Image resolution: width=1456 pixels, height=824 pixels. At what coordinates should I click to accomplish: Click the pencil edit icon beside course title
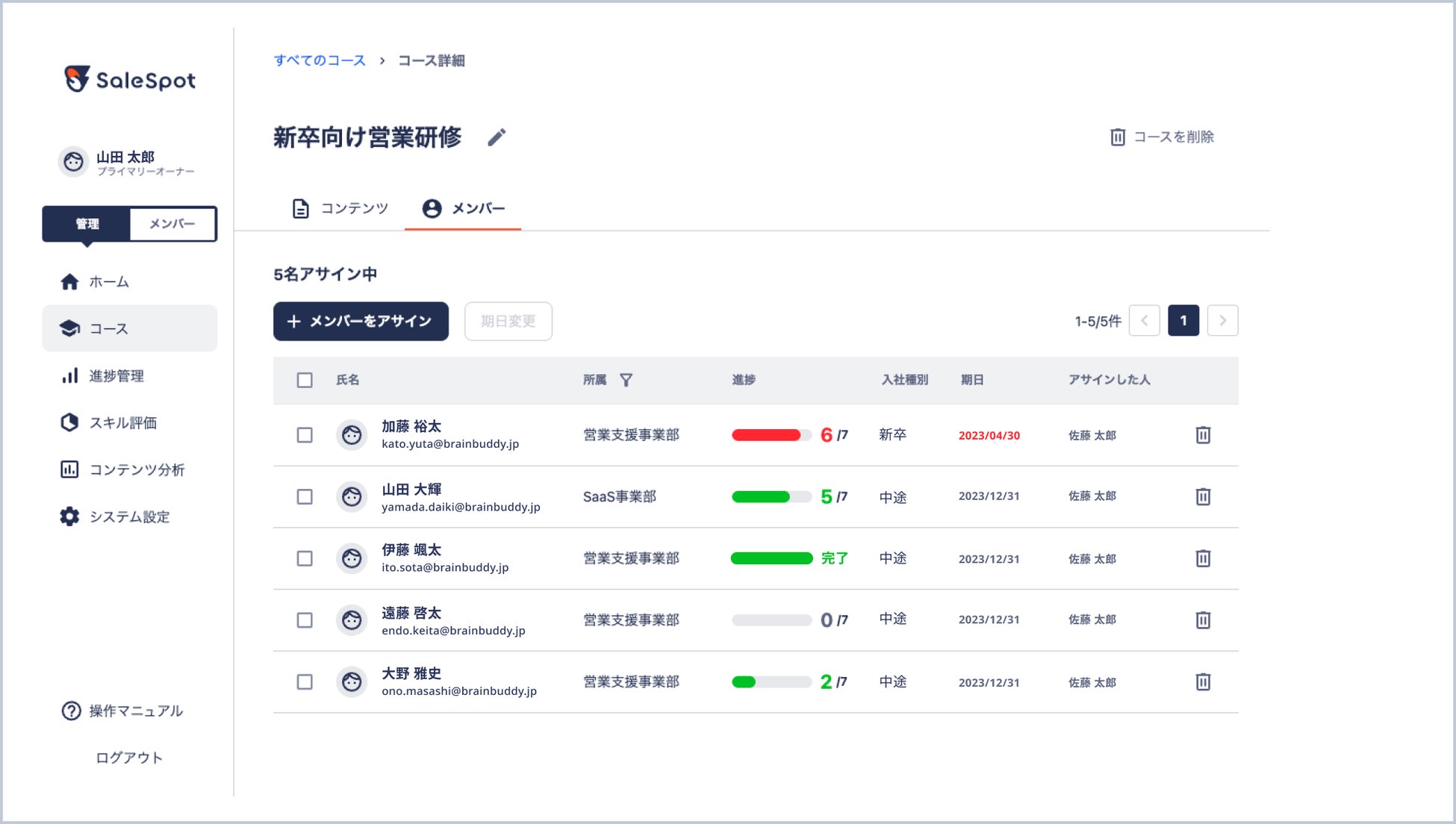point(497,137)
